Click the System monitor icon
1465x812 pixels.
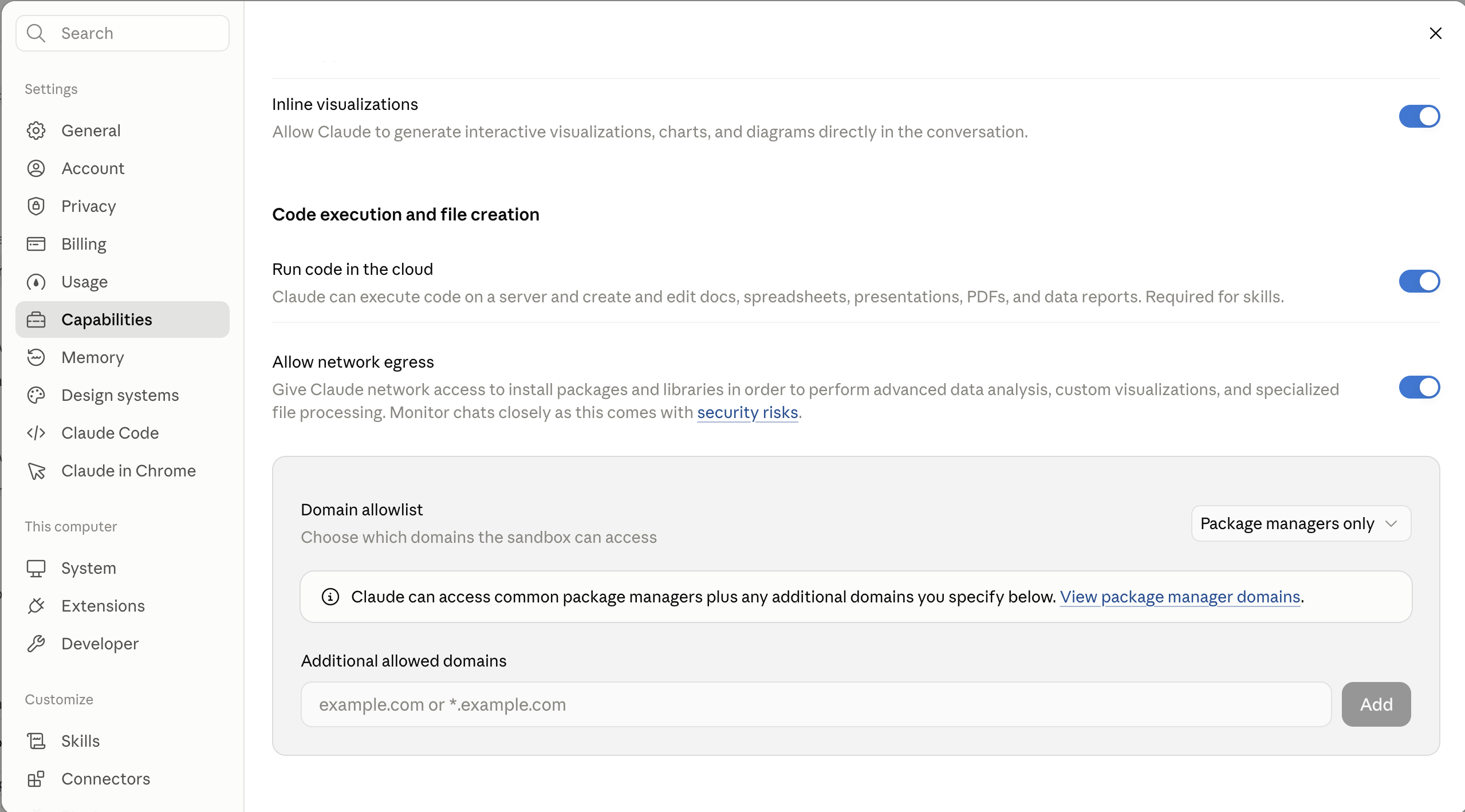click(36, 568)
